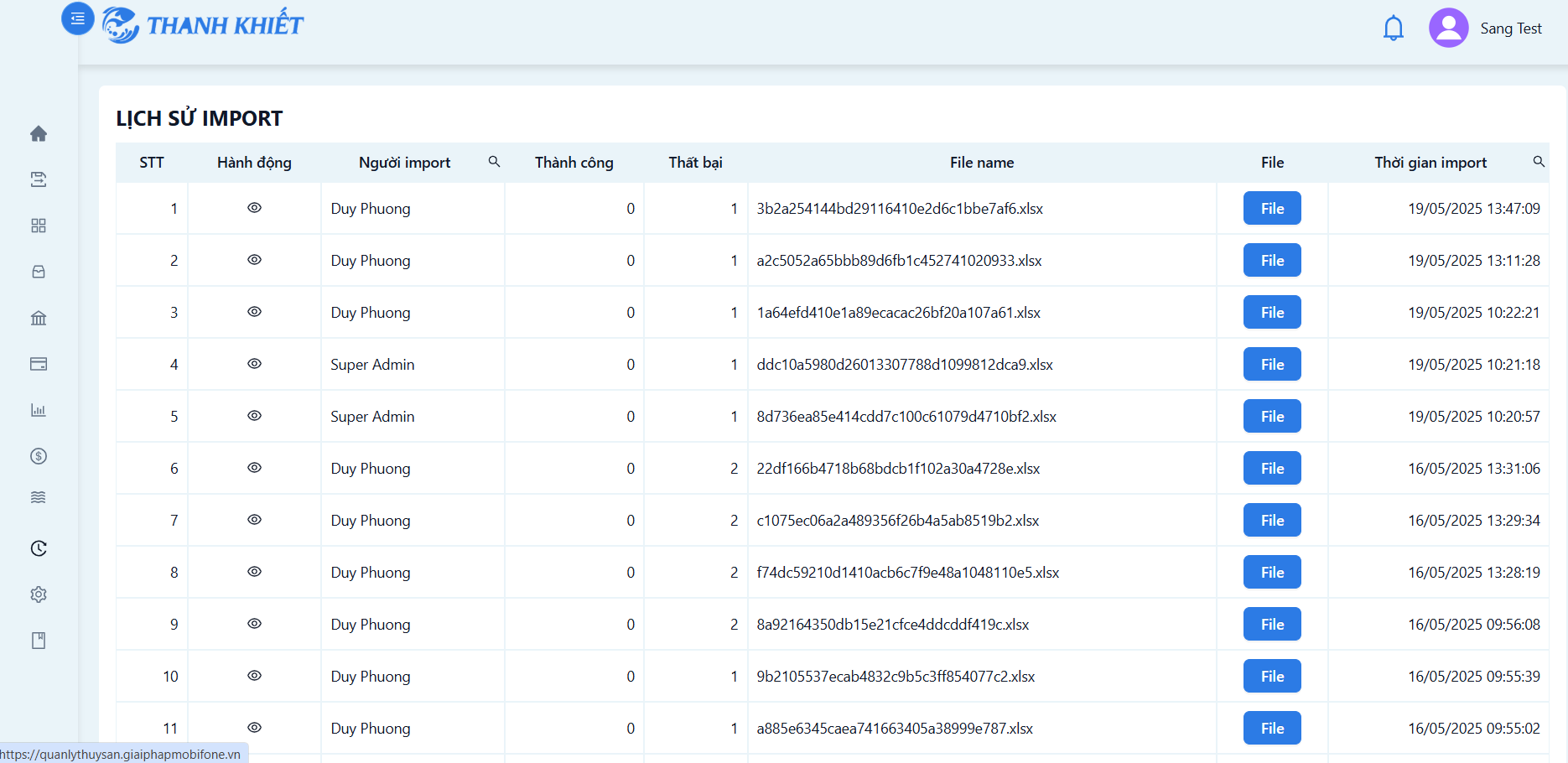Image resolution: width=1568 pixels, height=763 pixels.
Task: Open the bar chart sidebar icon
Action: [39, 410]
